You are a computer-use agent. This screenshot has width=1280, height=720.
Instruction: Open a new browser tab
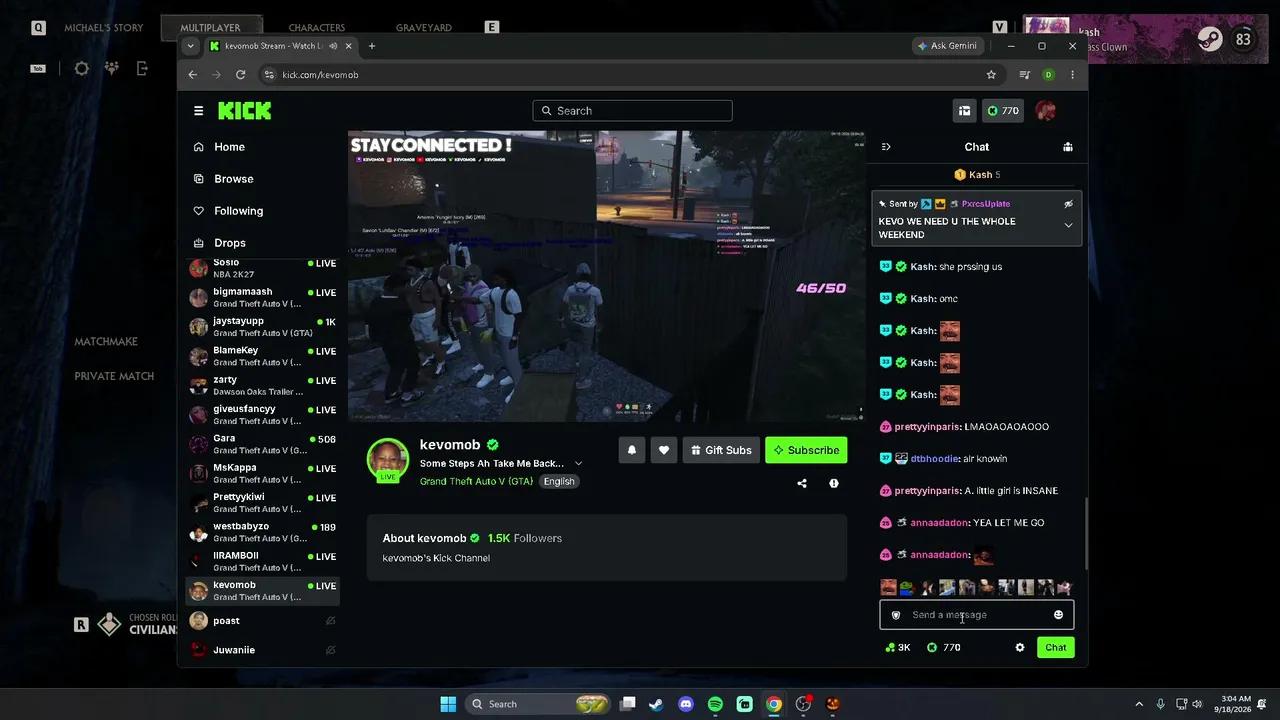372,46
